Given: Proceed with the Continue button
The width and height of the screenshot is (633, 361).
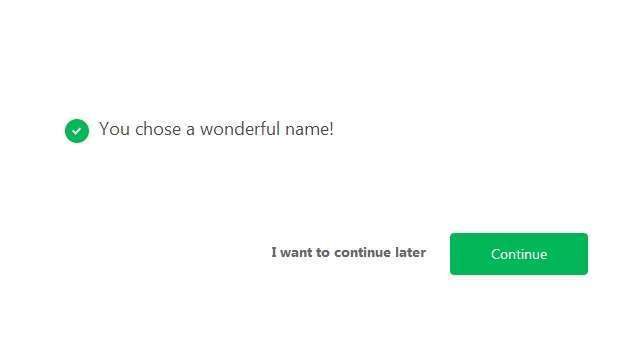Looking at the screenshot, I should [x=519, y=254].
